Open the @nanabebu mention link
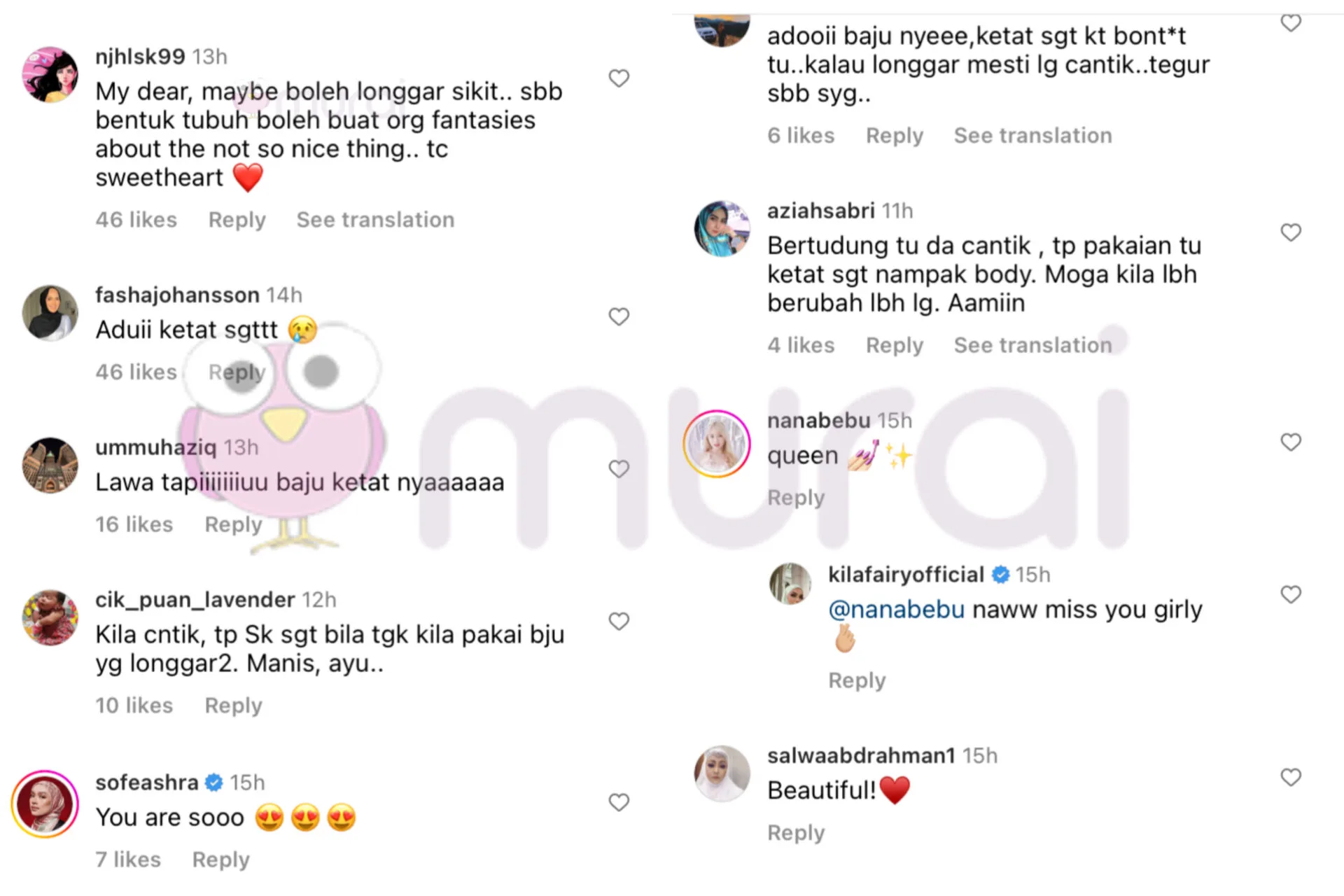 pos(897,610)
